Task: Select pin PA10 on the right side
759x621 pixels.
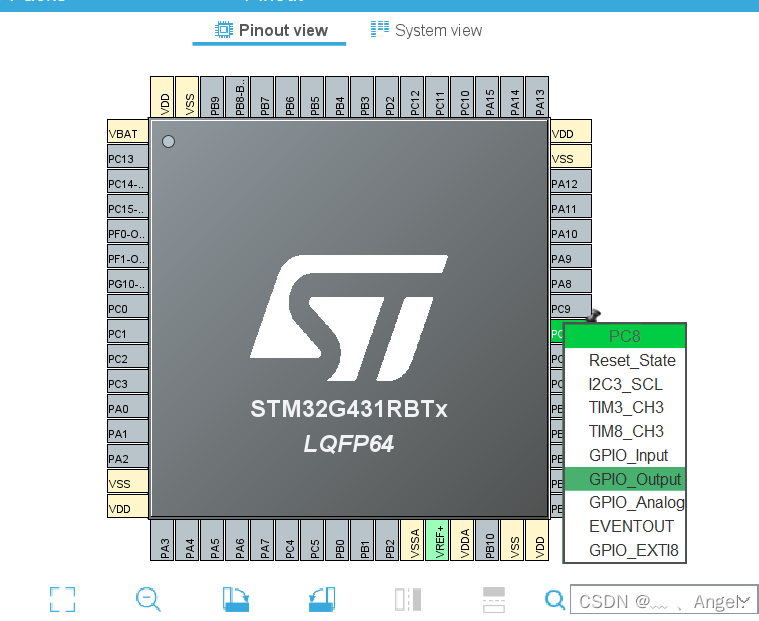Action: coord(571,231)
